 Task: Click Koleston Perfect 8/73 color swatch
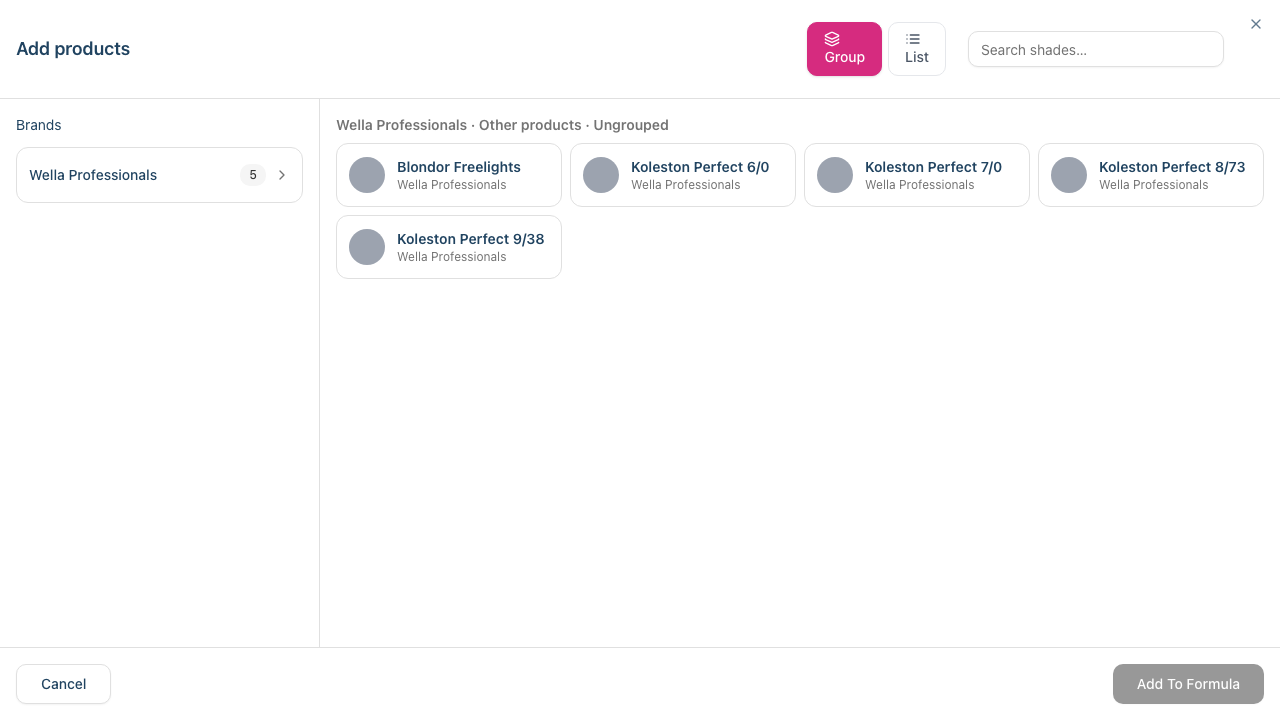click(1069, 175)
